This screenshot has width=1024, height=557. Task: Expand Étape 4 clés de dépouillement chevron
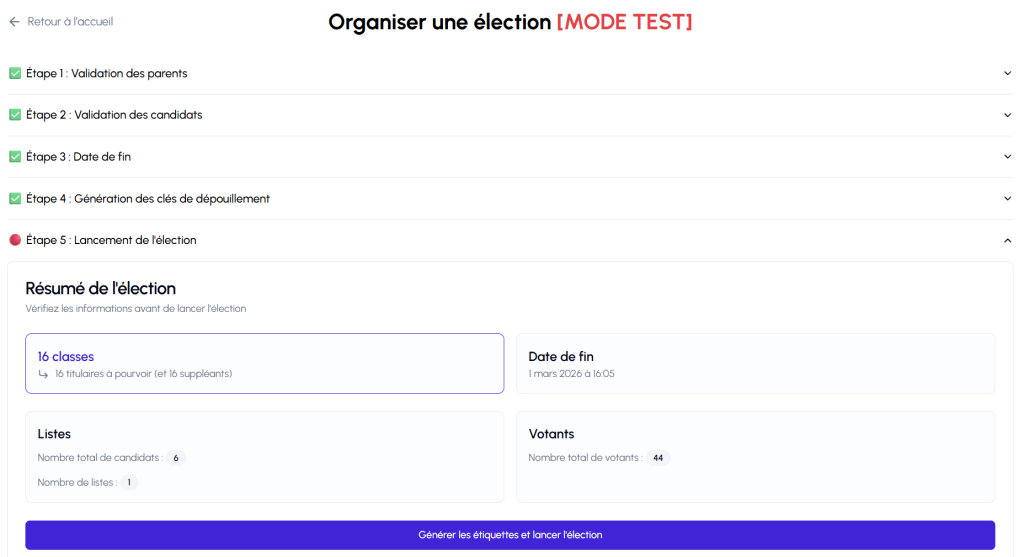click(1007, 199)
